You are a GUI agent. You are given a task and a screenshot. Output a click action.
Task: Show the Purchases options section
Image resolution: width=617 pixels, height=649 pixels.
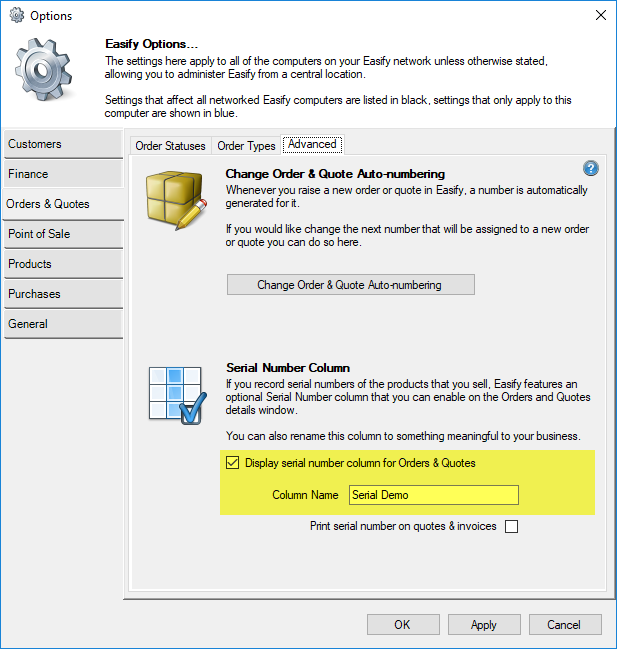62,294
